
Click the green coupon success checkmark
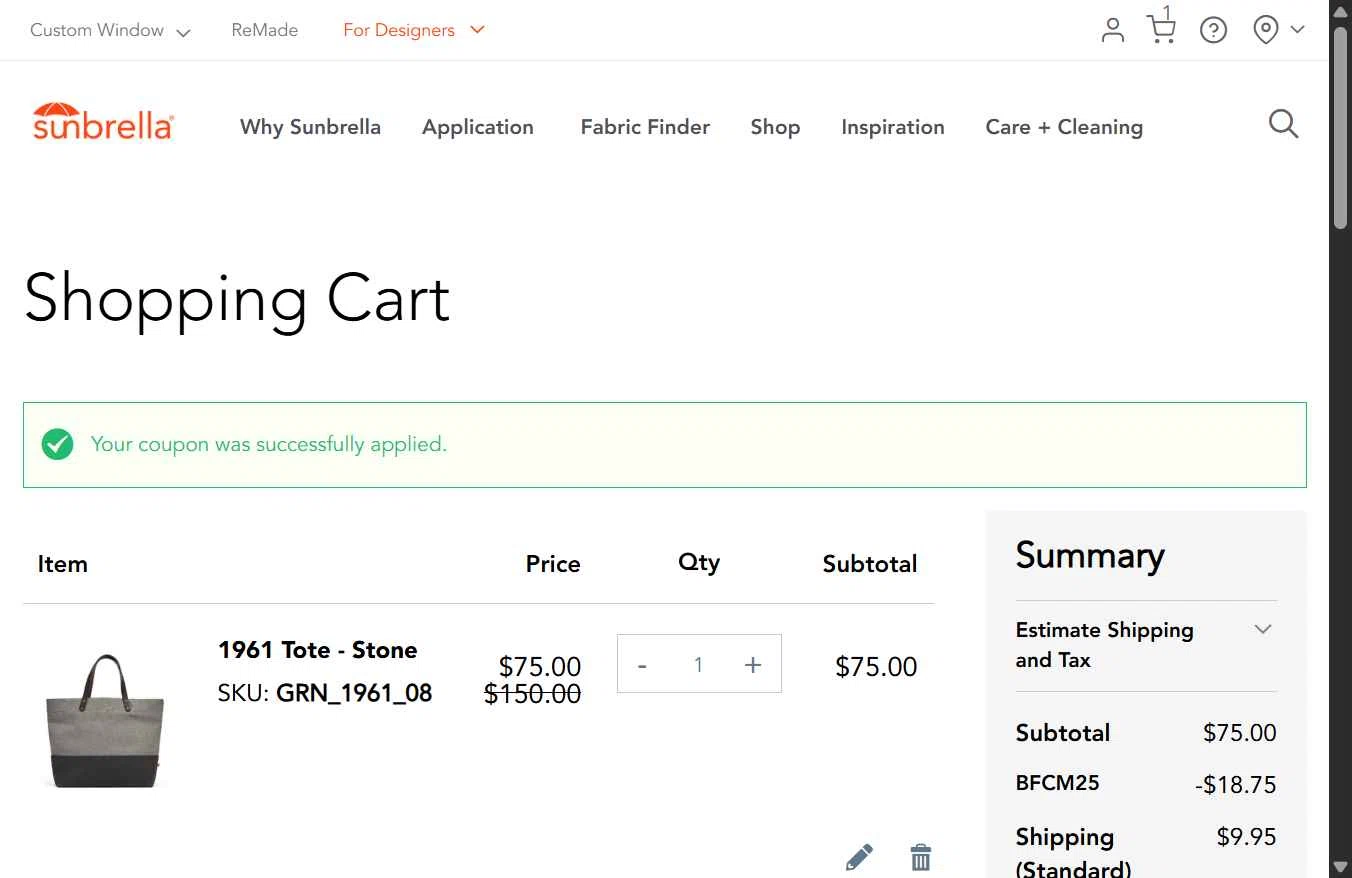[x=57, y=444]
